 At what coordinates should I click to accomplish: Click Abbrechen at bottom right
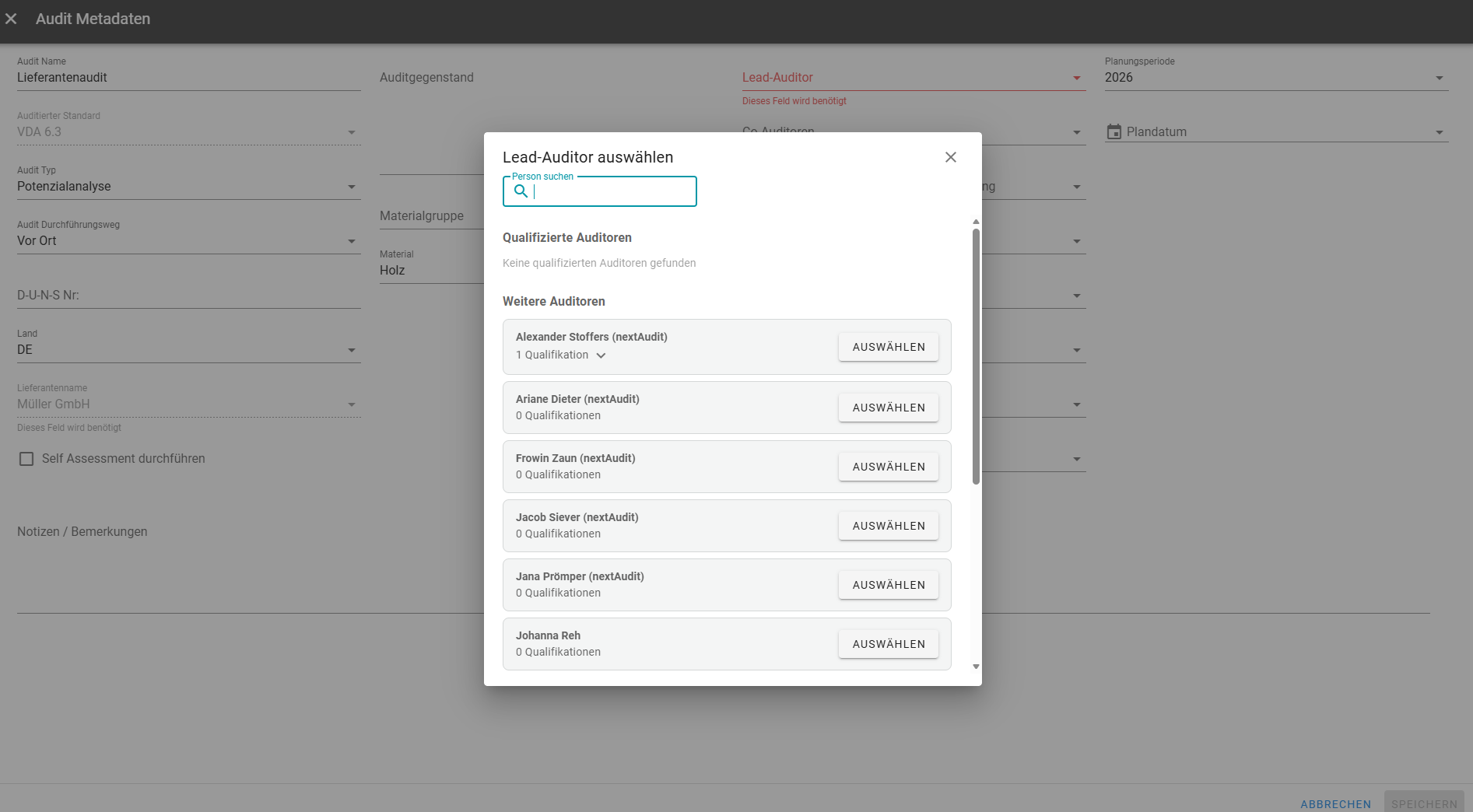pyautogui.click(x=1335, y=803)
